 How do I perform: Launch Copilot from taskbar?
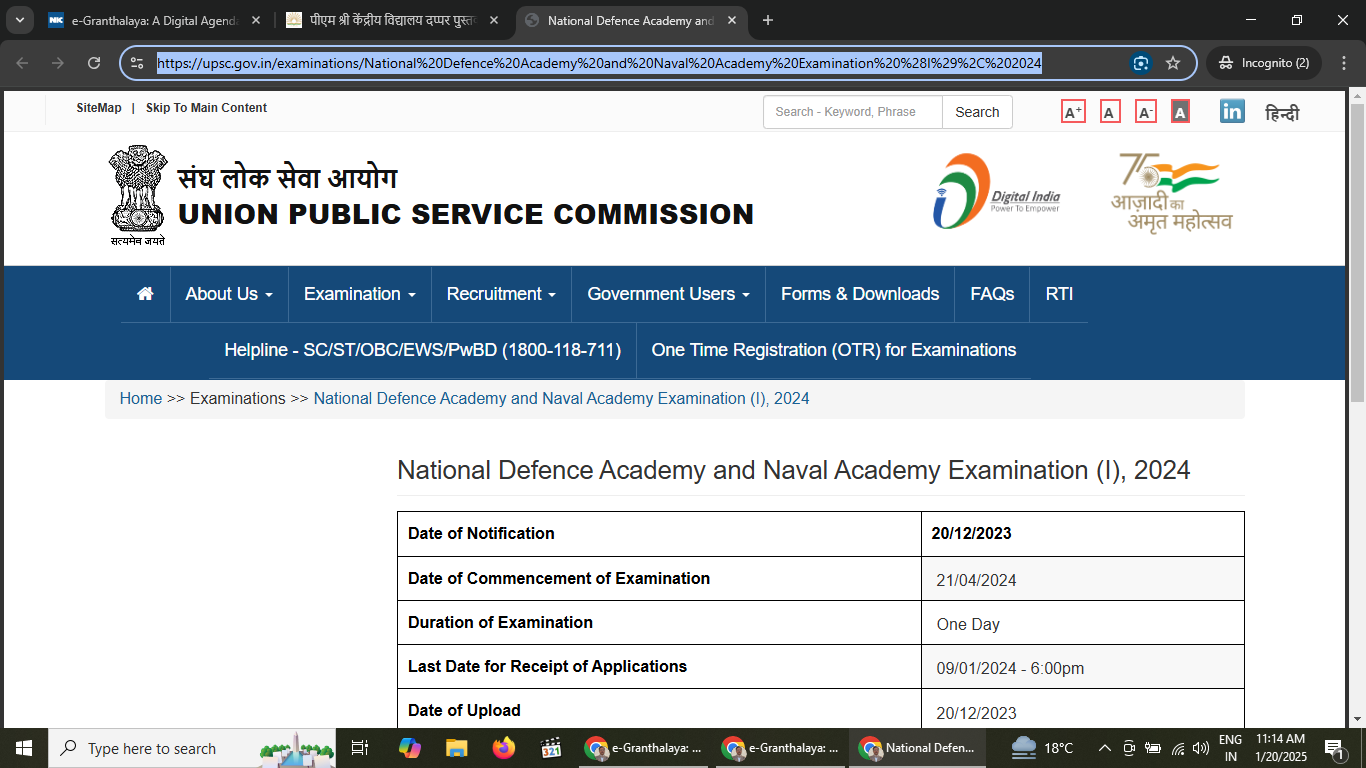(410, 748)
